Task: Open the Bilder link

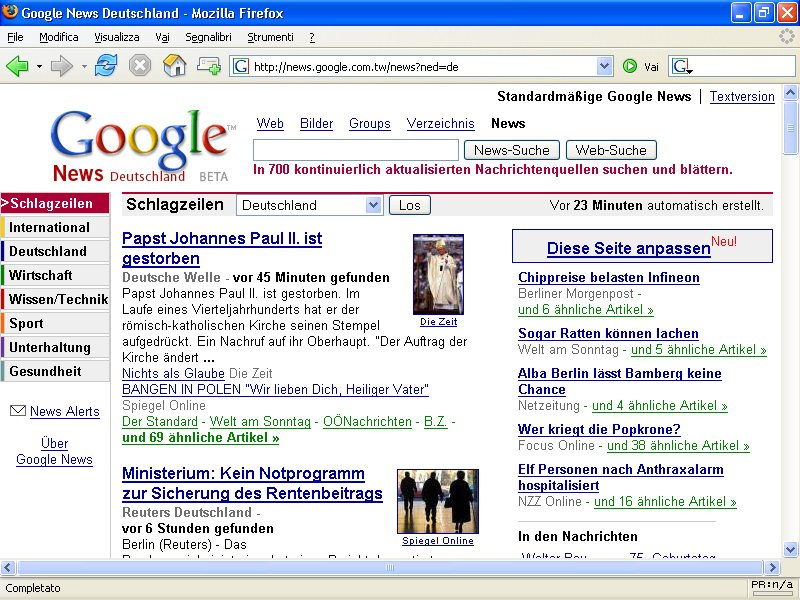Action: click(x=316, y=123)
